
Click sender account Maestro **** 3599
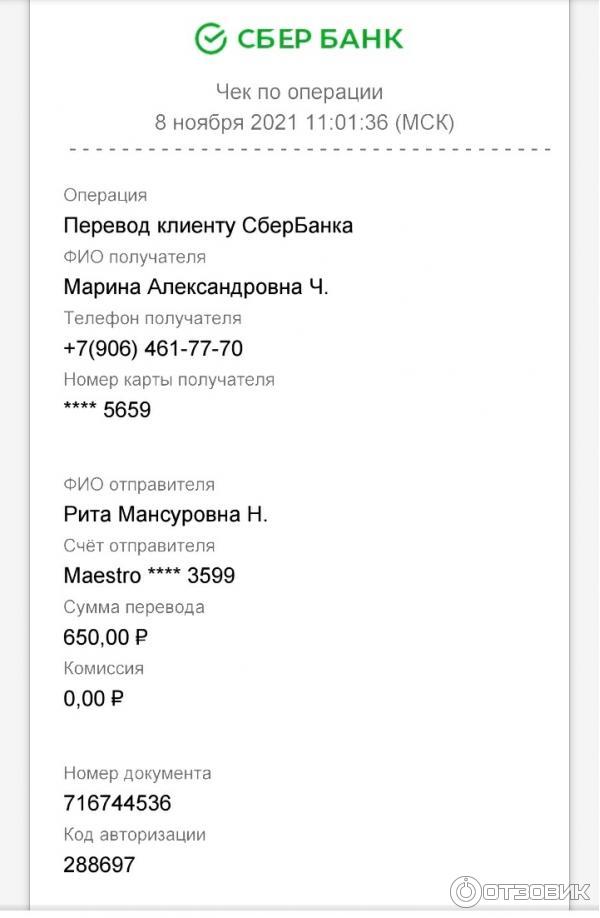tap(149, 576)
